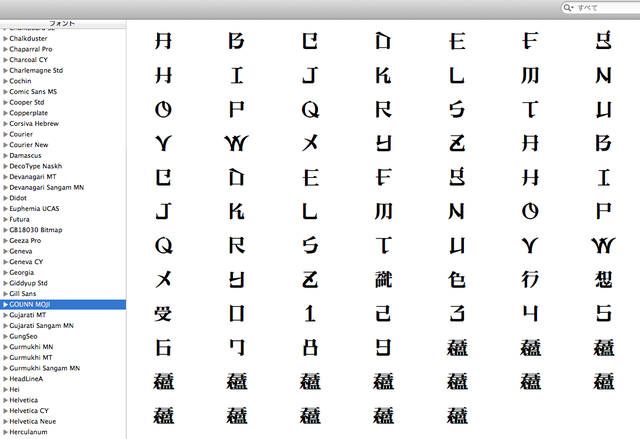Click the フォント column header

[x=63, y=24]
